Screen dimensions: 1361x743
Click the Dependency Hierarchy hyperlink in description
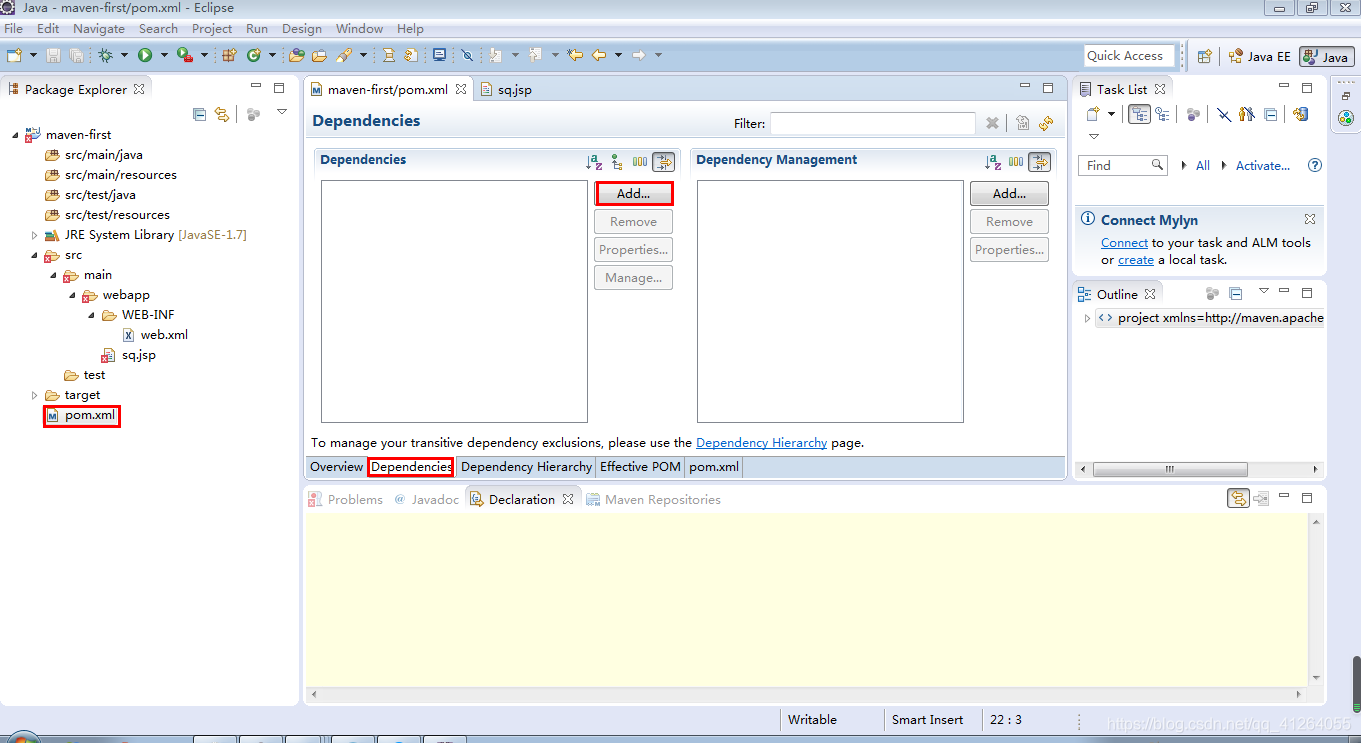(761, 442)
